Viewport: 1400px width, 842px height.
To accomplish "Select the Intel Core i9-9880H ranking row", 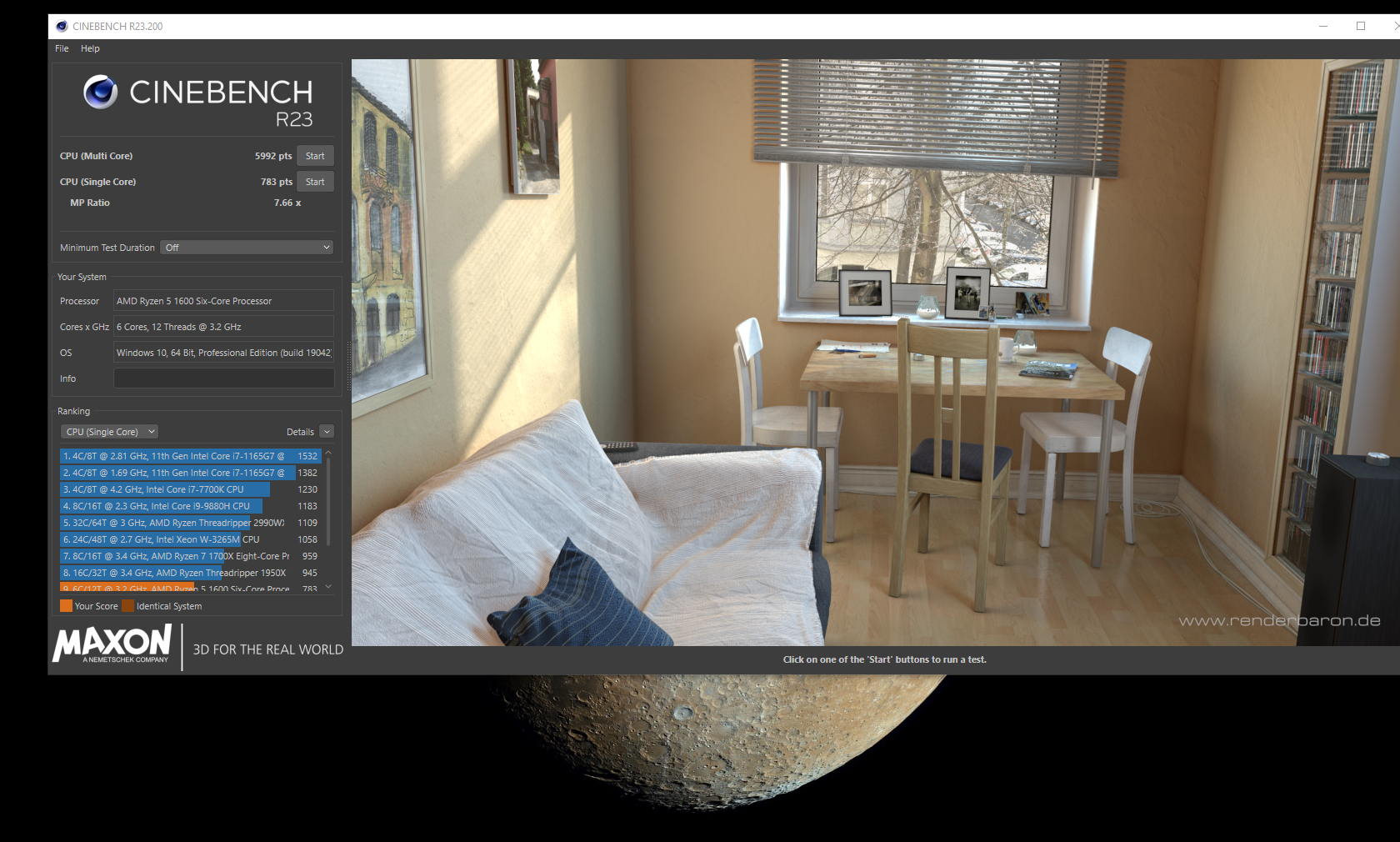I will pyautogui.click(x=191, y=506).
